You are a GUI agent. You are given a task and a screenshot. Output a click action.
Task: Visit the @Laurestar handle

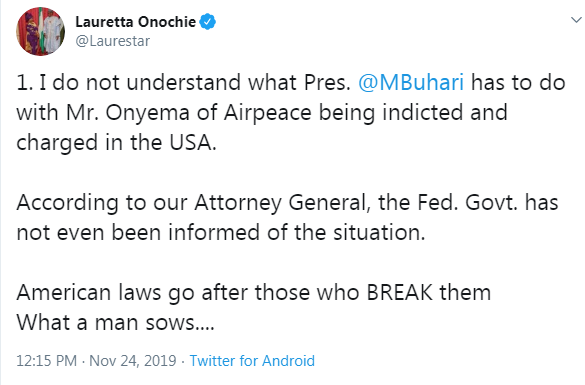pyautogui.click(x=112, y=41)
